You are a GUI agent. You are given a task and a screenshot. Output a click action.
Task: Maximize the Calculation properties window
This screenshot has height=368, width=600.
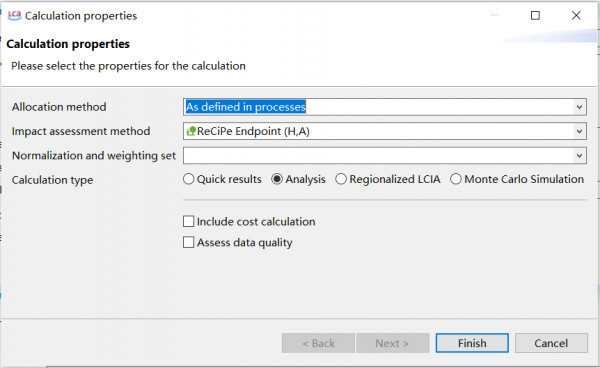(x=535, y=15)
